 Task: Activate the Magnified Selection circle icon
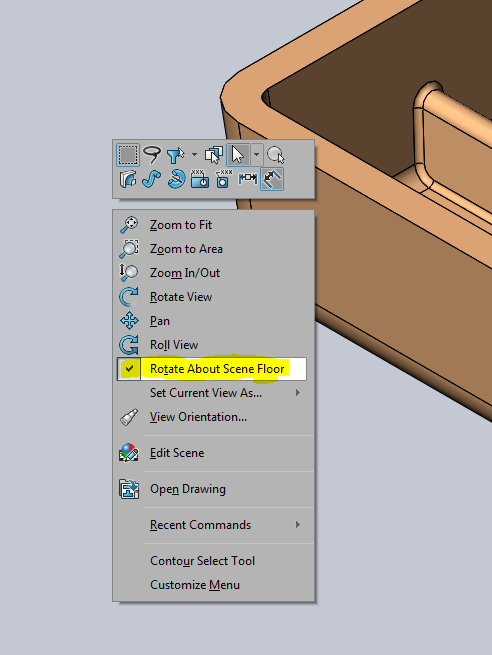coord(276,155)
